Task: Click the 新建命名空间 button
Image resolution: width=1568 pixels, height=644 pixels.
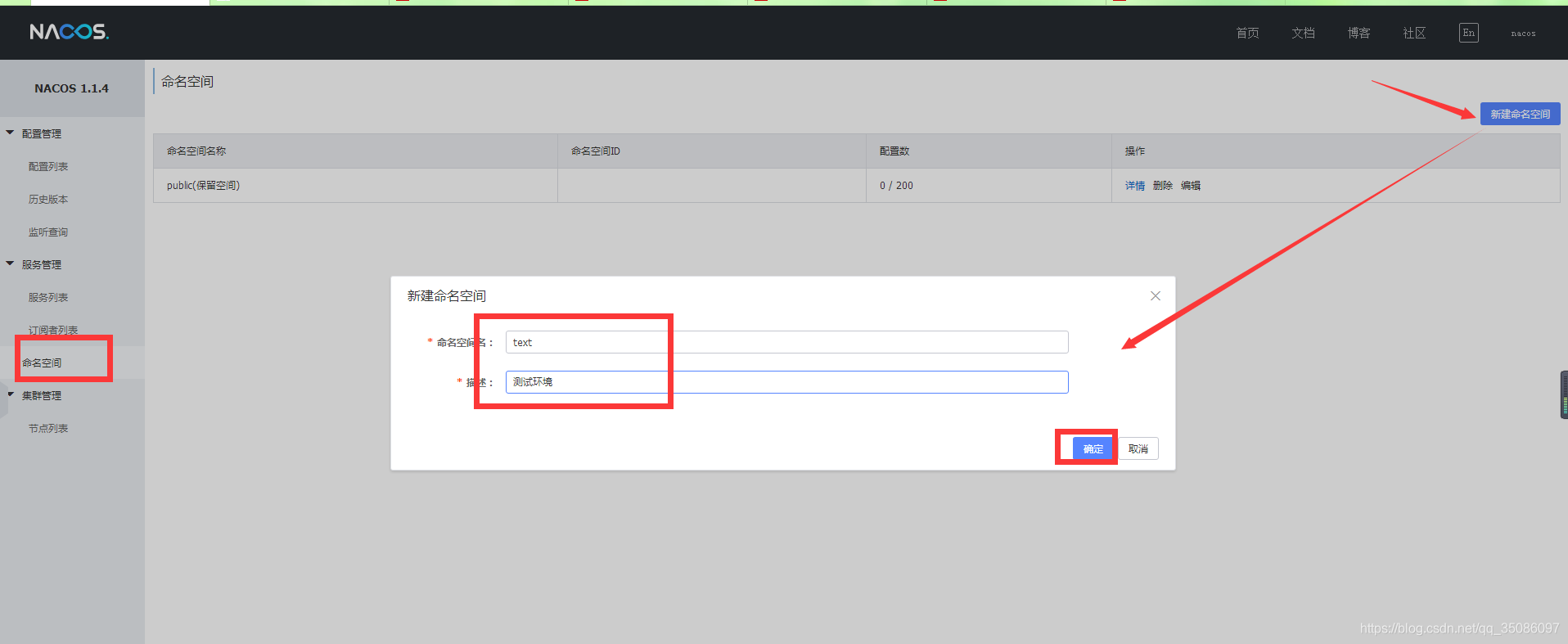Action: coord(1520,114)
